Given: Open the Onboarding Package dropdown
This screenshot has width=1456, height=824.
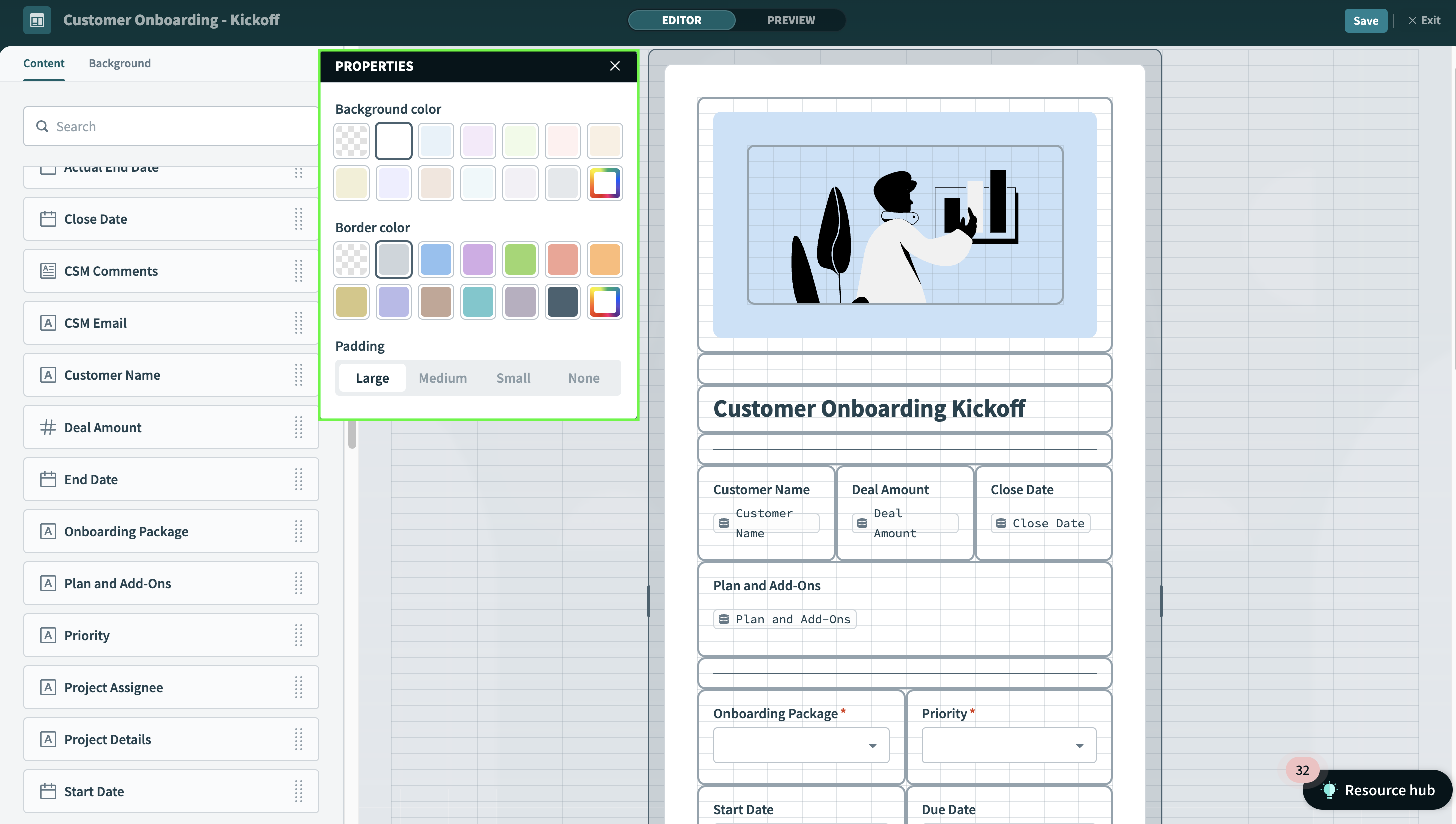Looking at the screenshot, I should pyautogui.click(x=801, y=745).
